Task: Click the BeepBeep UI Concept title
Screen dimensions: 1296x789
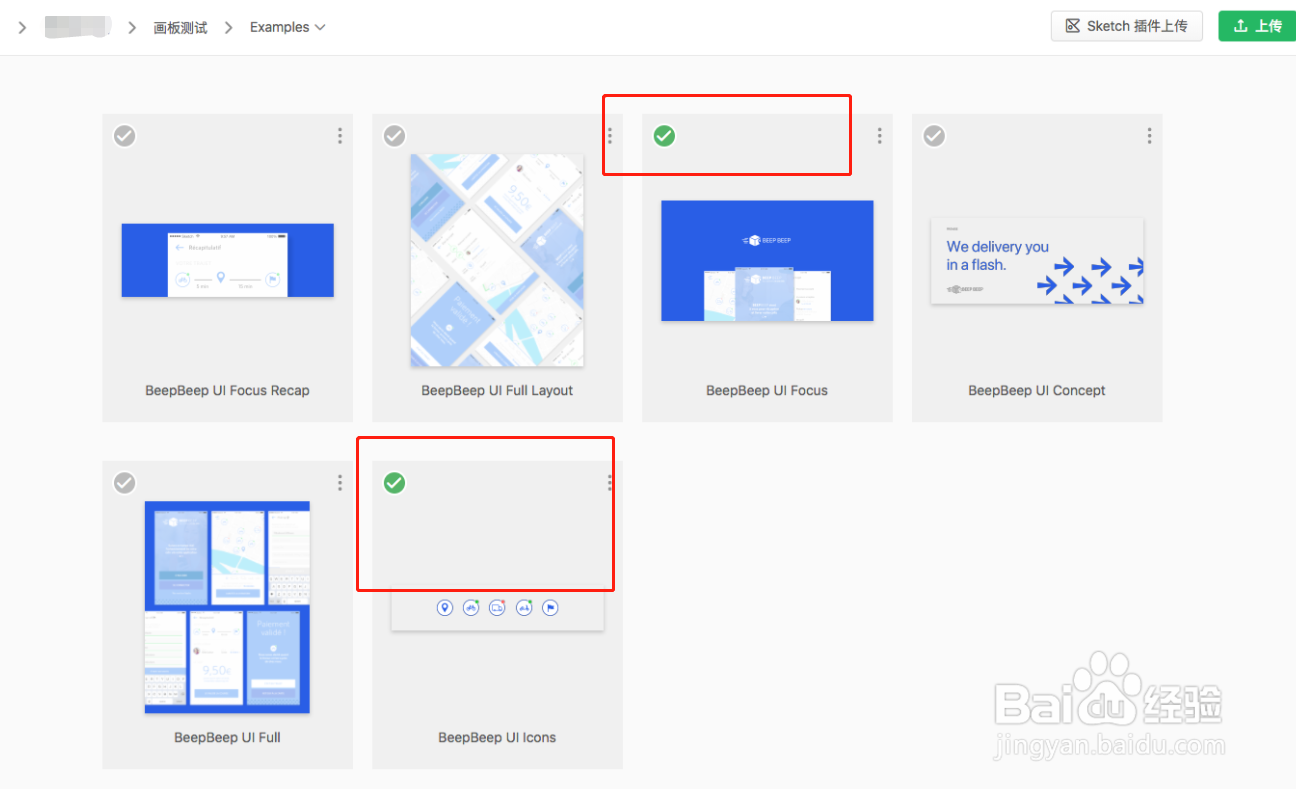Action: click(x=1037, y=391)
